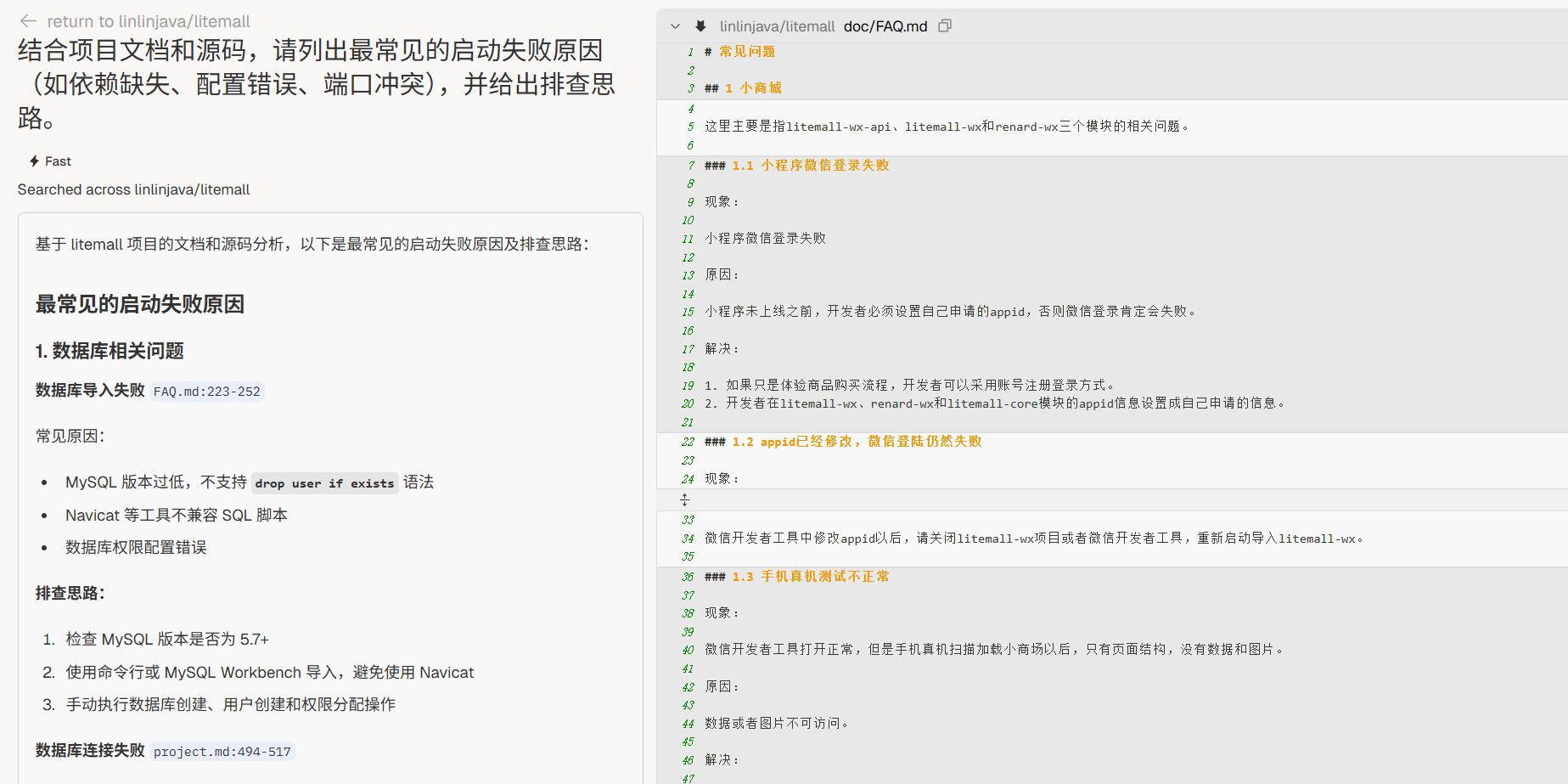
Task: Open the project.md:494-517 citation
Action: pos(222,752)
